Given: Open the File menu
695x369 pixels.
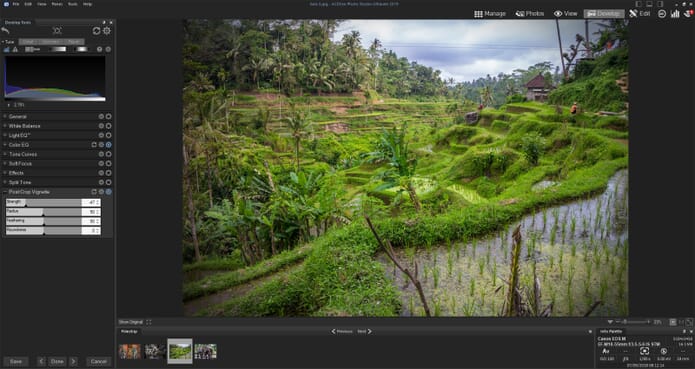Looking at the screenshot, I should [x=16, y=4].
